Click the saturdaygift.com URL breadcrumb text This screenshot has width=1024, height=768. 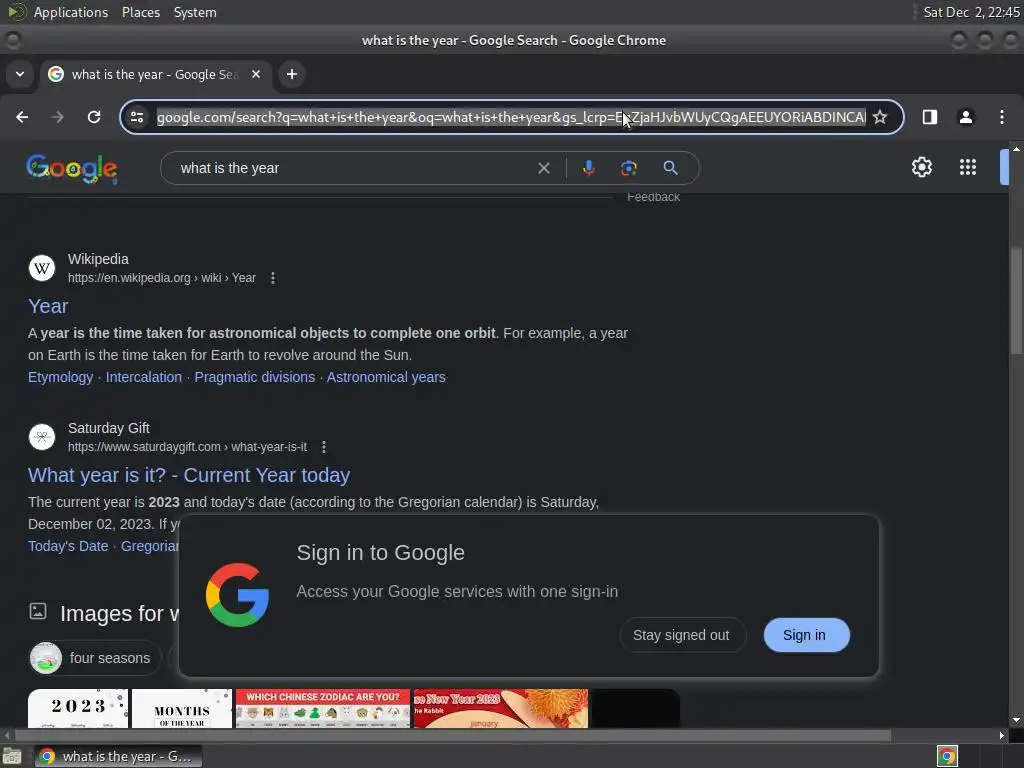(x=187, y=447)
